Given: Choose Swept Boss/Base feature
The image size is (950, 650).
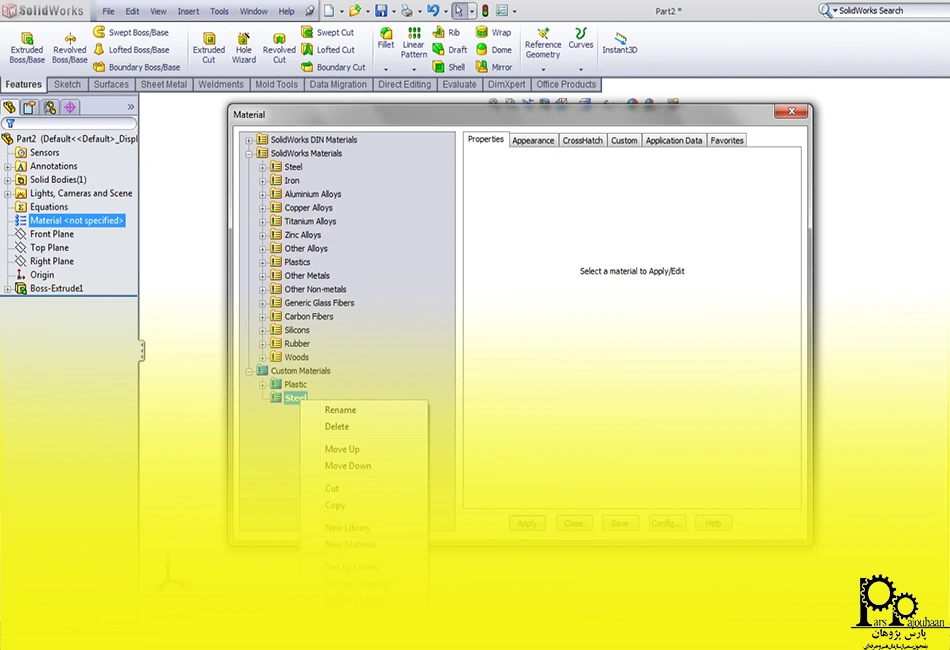Looking at the screenshot, I should [131, 32].
